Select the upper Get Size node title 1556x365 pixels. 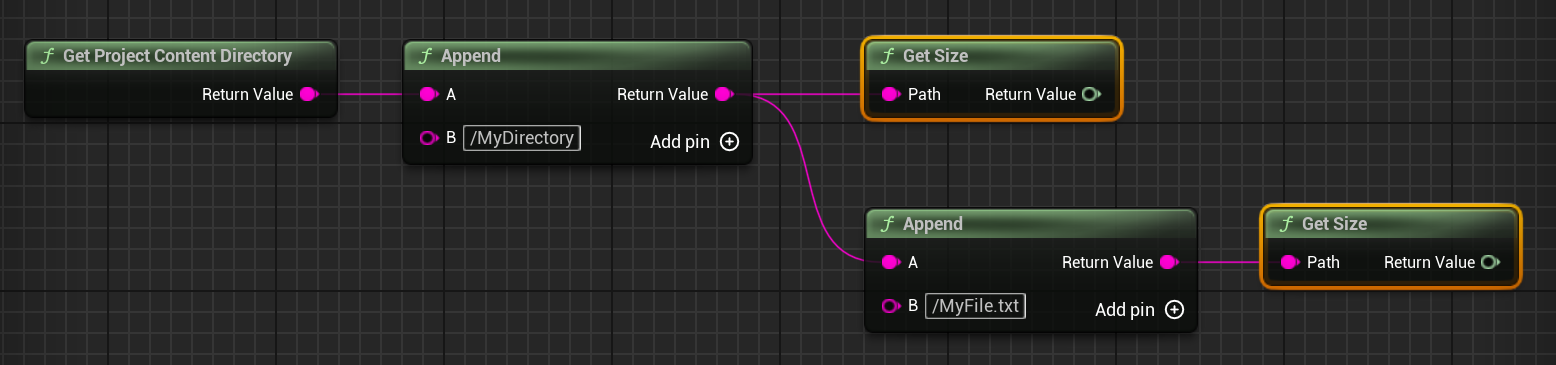point(935,56)
